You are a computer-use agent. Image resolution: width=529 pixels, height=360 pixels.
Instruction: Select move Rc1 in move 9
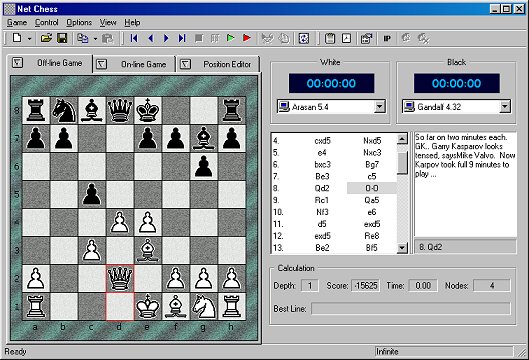tap(322, 200)
